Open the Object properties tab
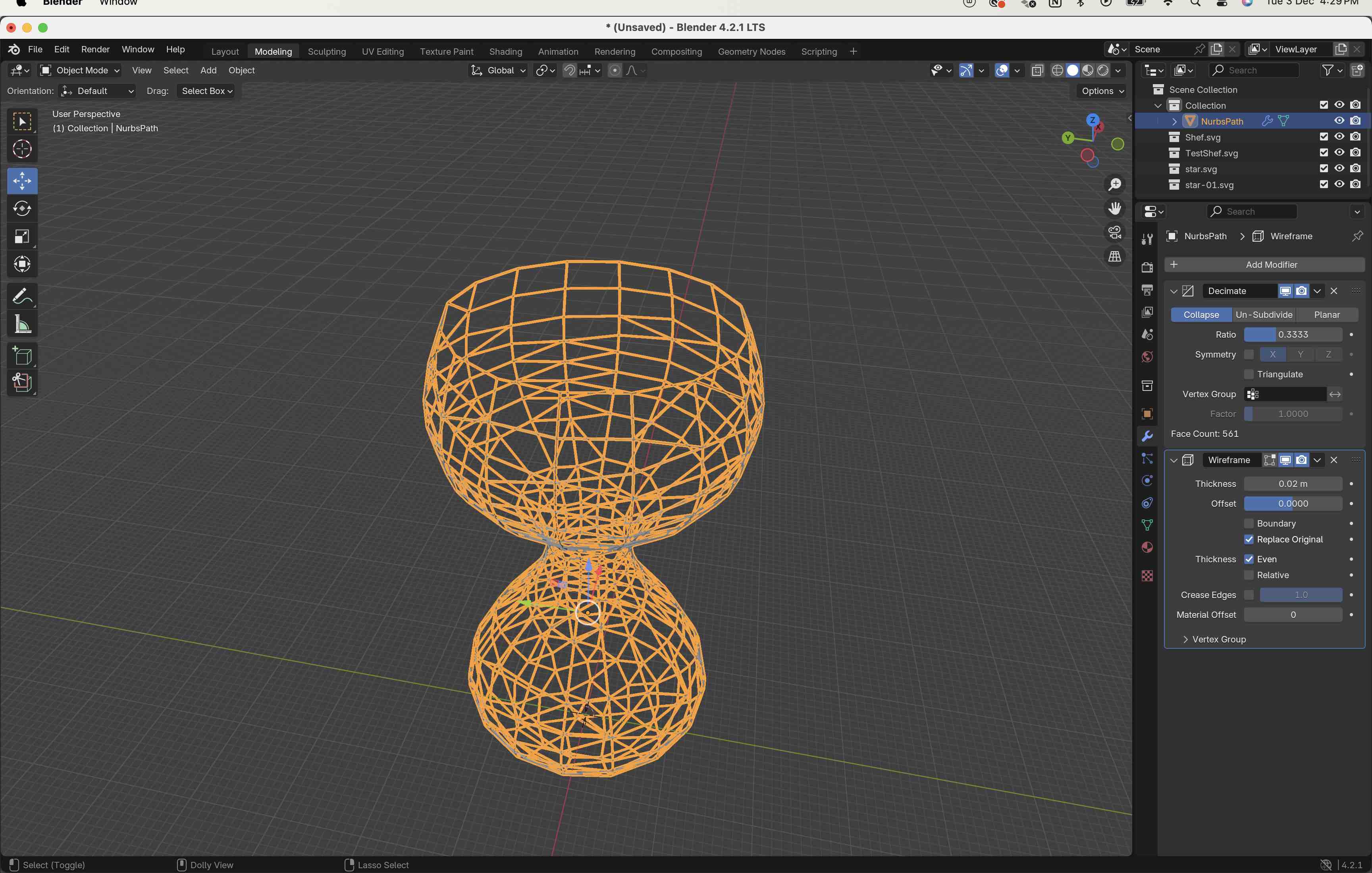This screenshot has height=873, width=1372. [1147, 413]
